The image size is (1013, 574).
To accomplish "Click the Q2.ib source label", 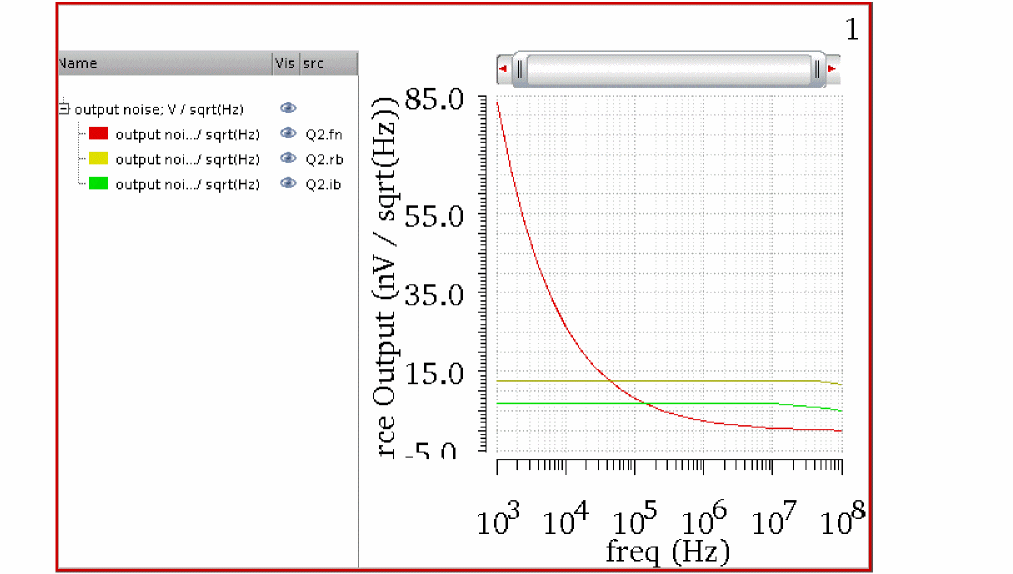I will pos(323,184).
